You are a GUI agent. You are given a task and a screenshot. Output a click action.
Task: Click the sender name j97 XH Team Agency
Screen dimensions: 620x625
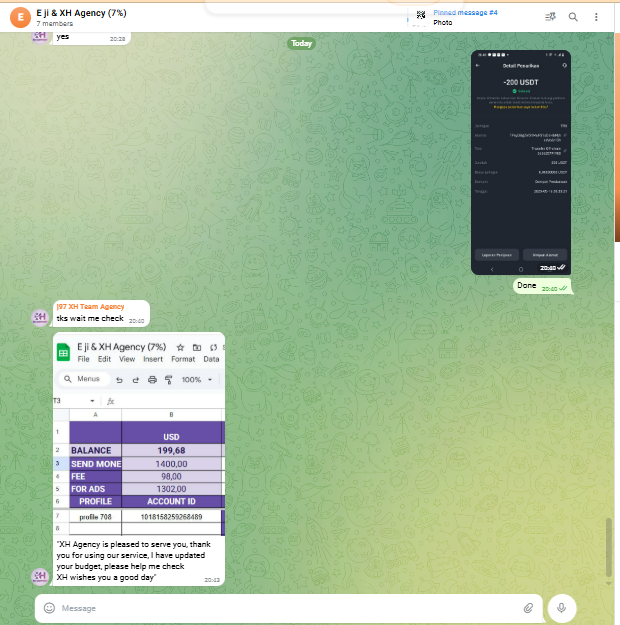90,306
